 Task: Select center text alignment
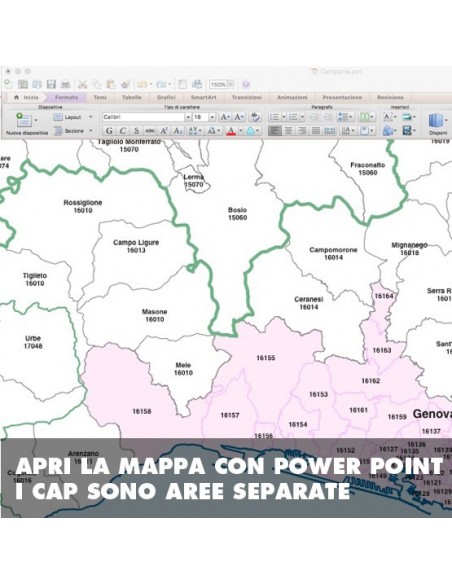click(x=288, y=131)
